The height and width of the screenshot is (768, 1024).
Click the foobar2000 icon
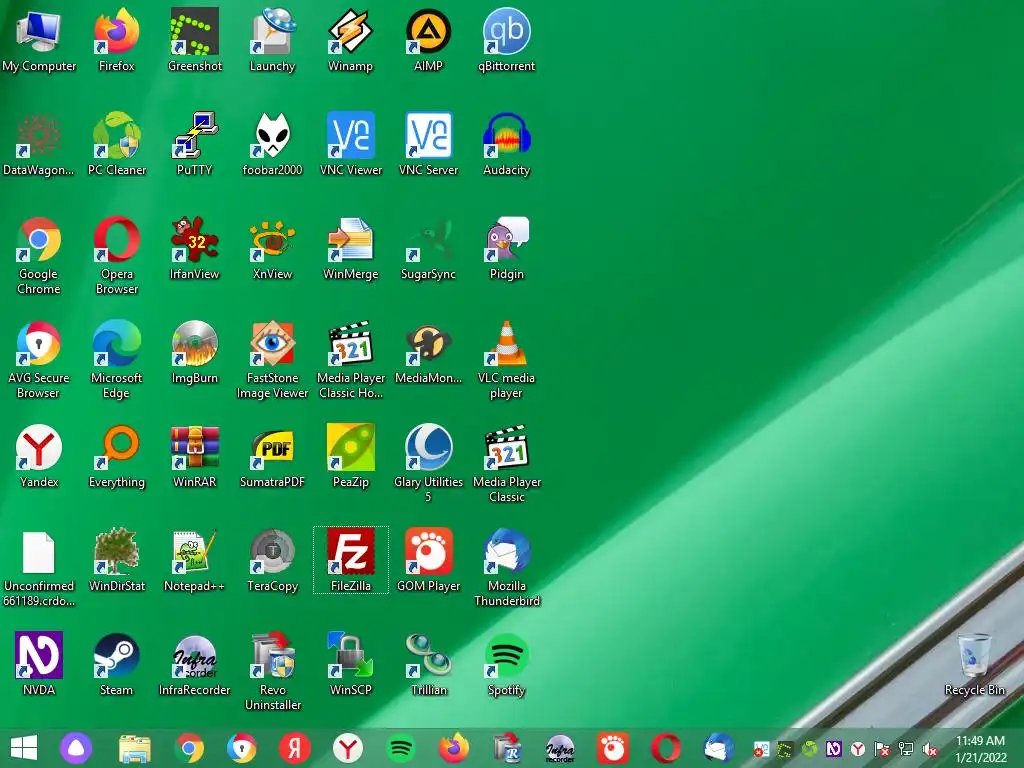(x=272, y=144)
